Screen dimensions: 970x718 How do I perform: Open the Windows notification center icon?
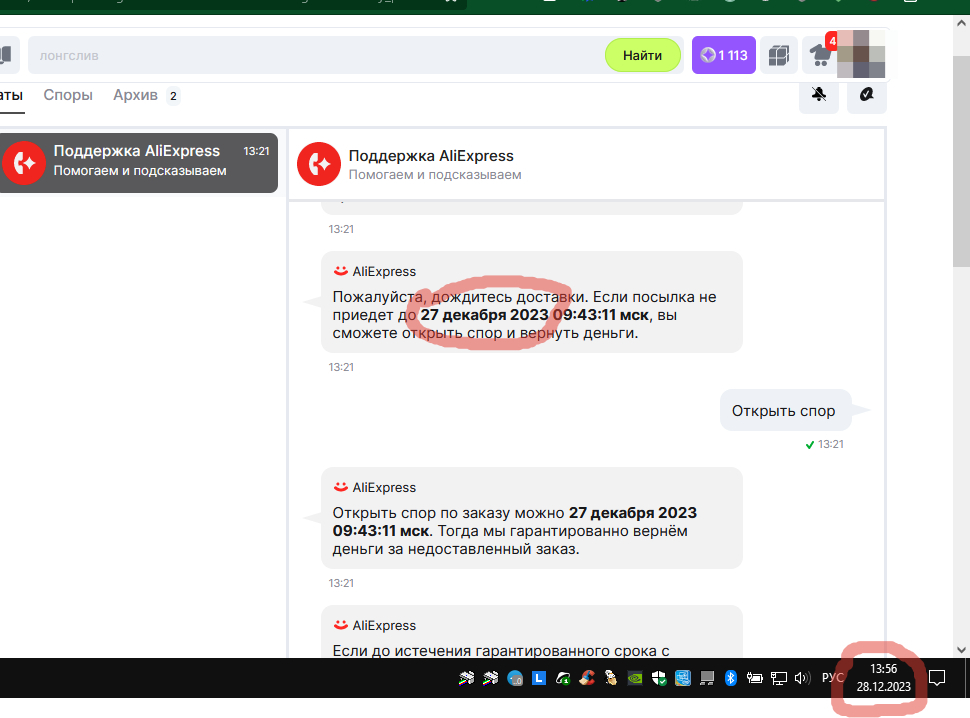(937, 678)
